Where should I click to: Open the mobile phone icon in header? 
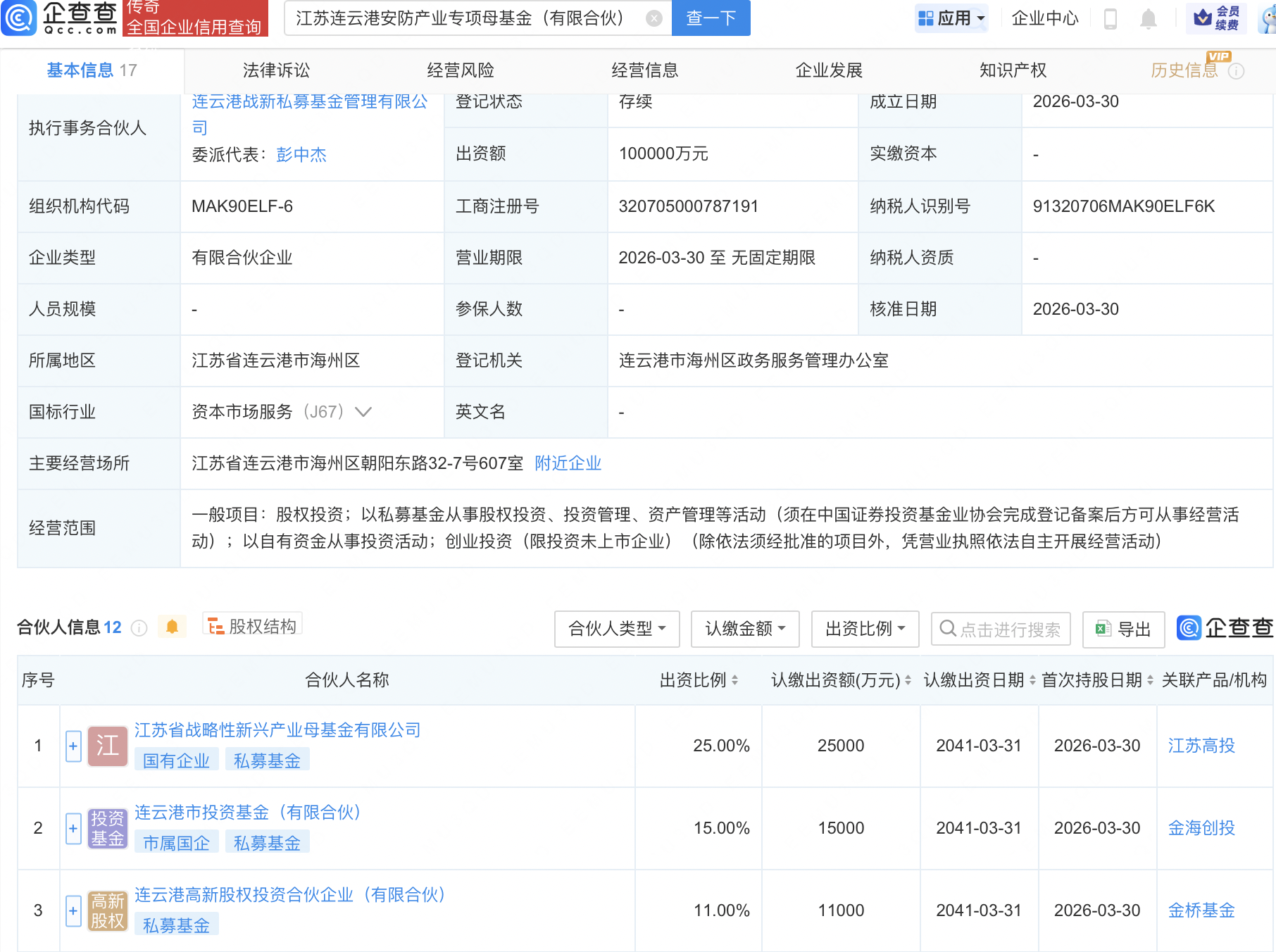click(x=1111, y=18)
